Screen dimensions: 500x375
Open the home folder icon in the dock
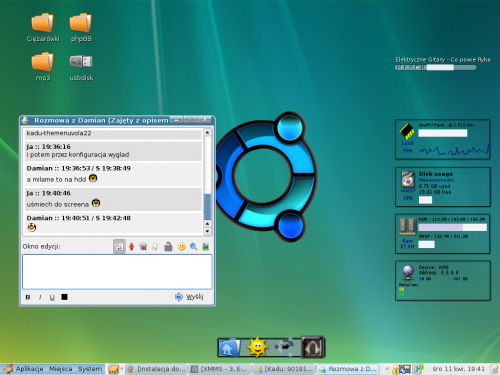pos(230,348)
